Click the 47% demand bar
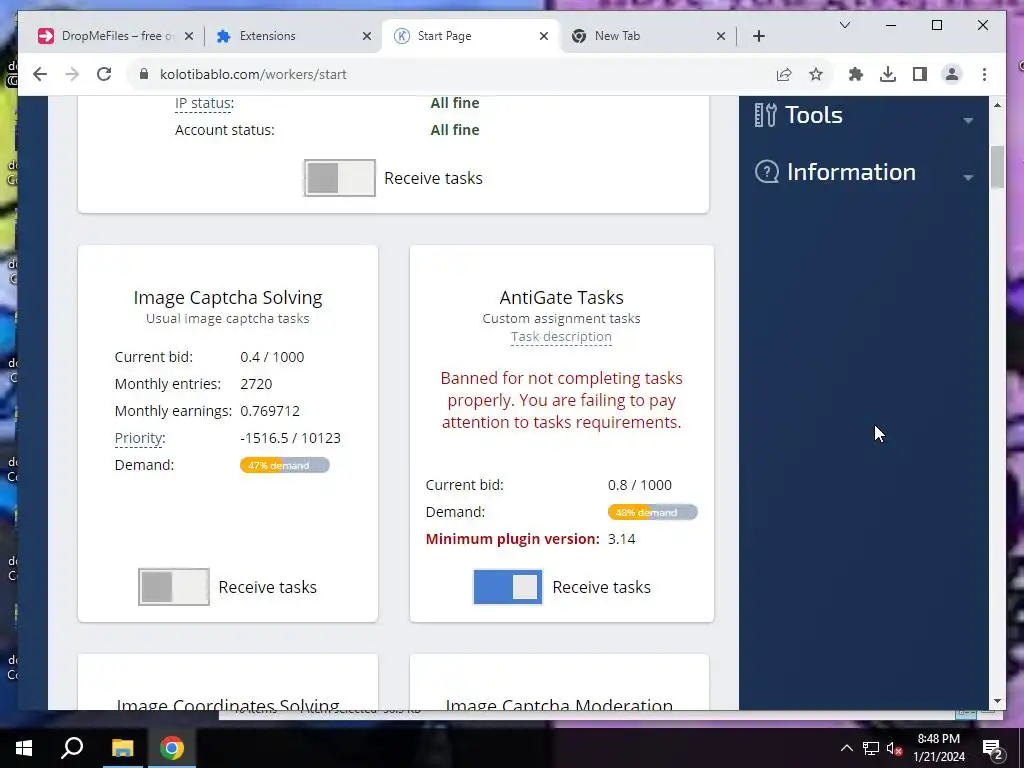 285,465
